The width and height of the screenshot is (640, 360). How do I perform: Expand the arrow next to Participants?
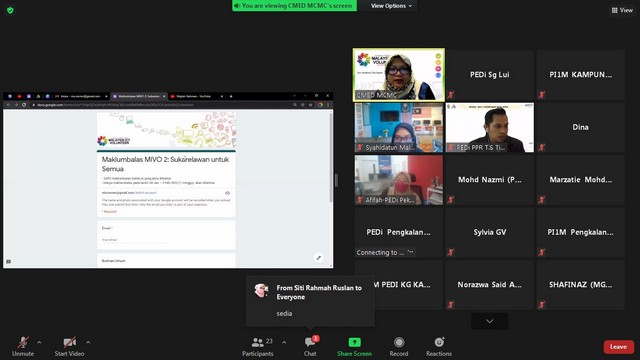coord(284,342)
